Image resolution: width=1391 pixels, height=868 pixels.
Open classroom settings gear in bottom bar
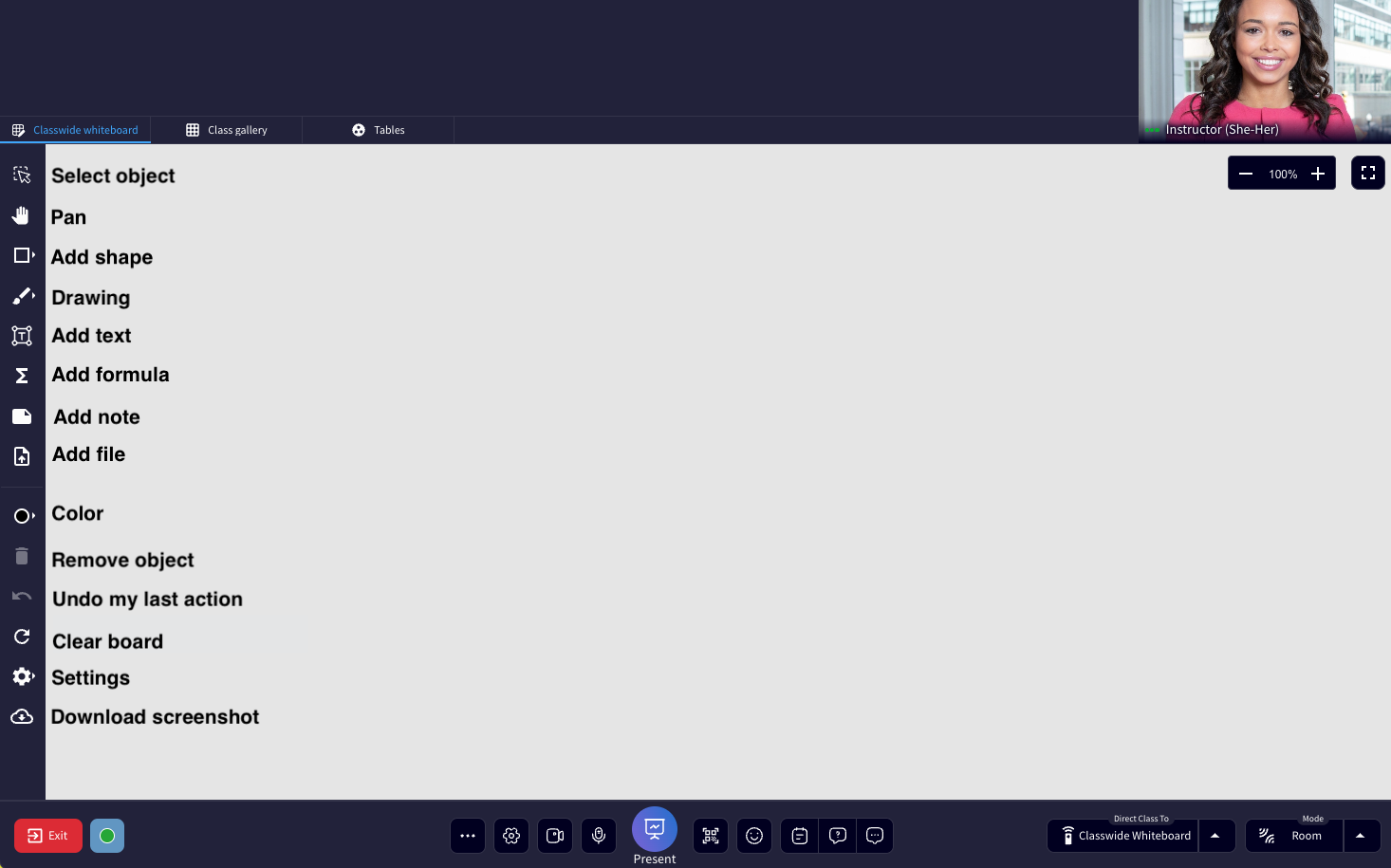point(511,836)
